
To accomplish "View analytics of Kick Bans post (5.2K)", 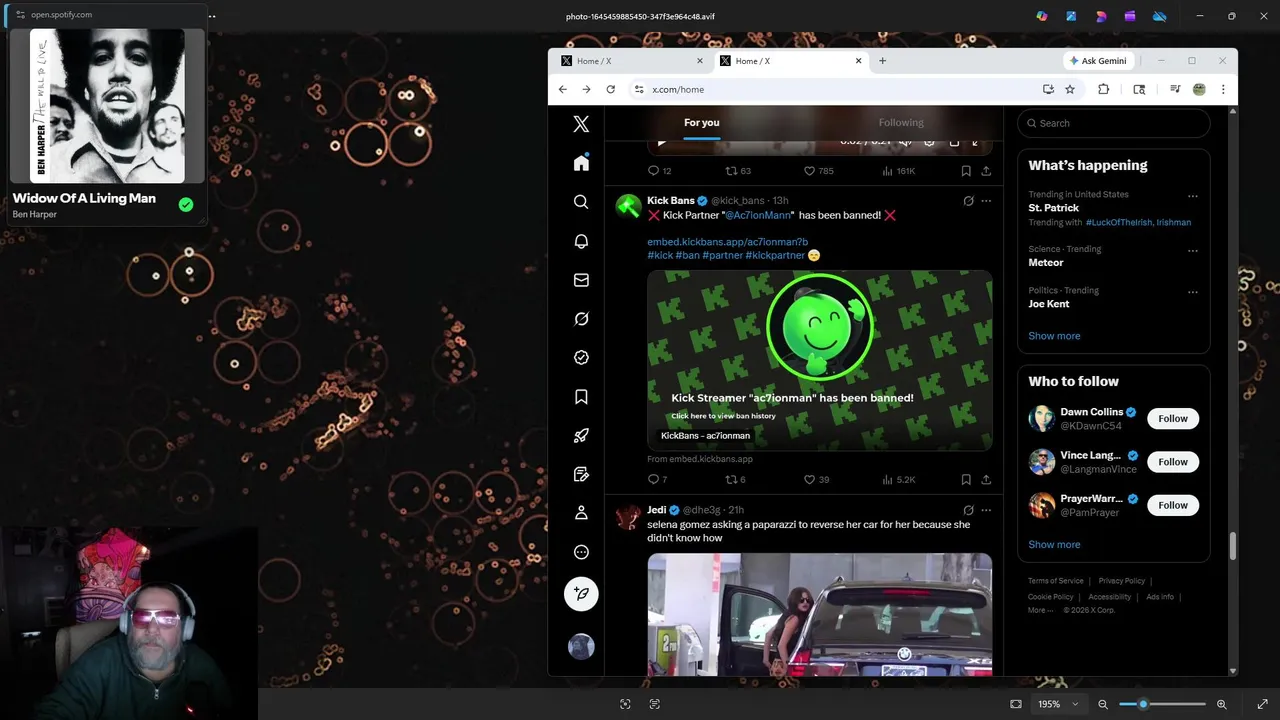I will [898, 480].
